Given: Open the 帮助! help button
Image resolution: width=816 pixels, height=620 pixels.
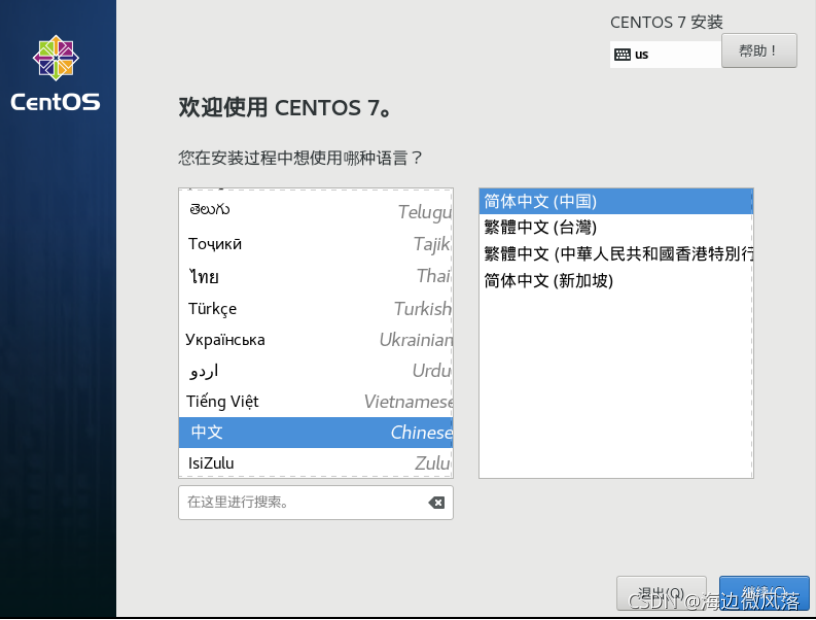Looking at the screenshot, I should 759,51.
